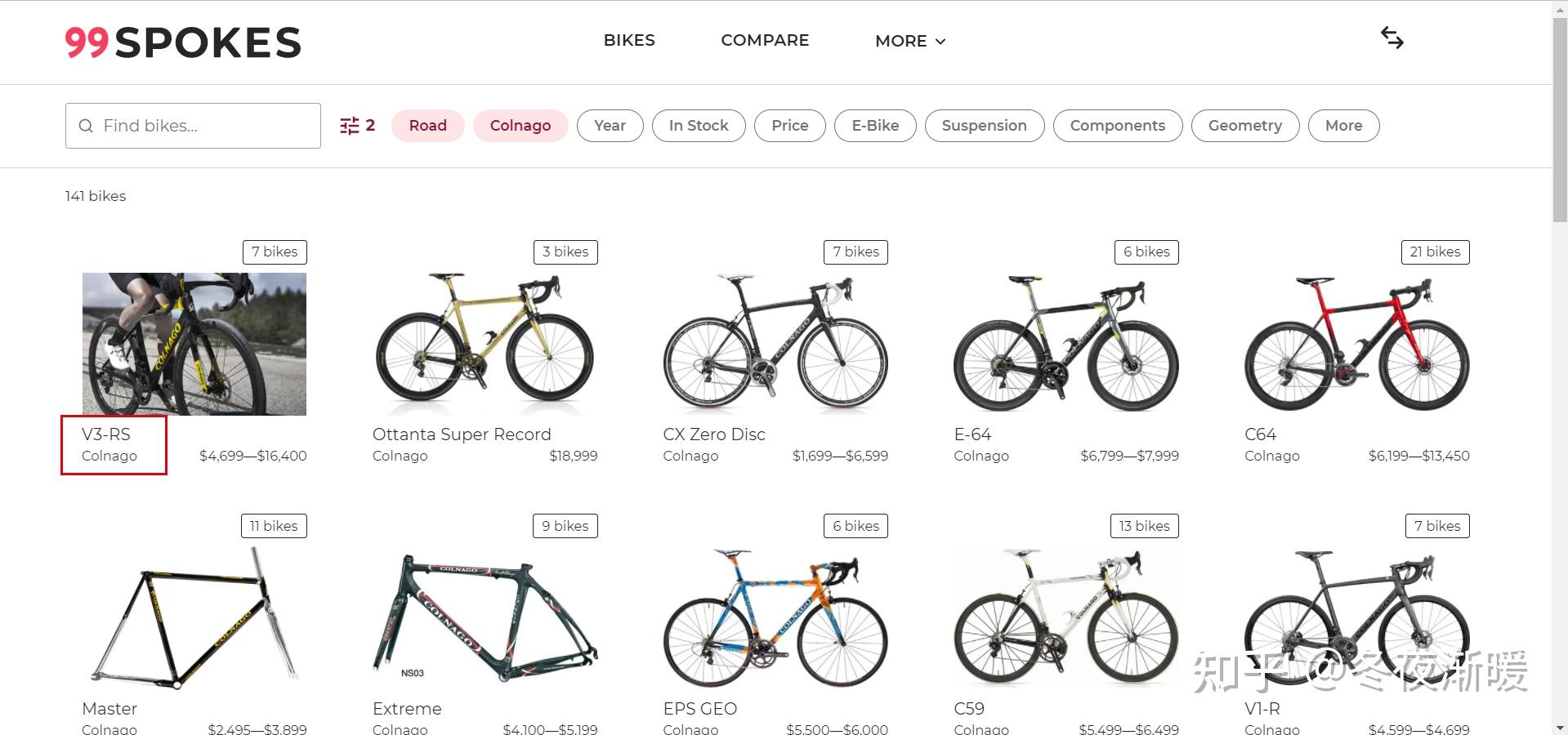Screen dimensions: 1568x735
Task: Open the COMPARE page
Action: 765,40
